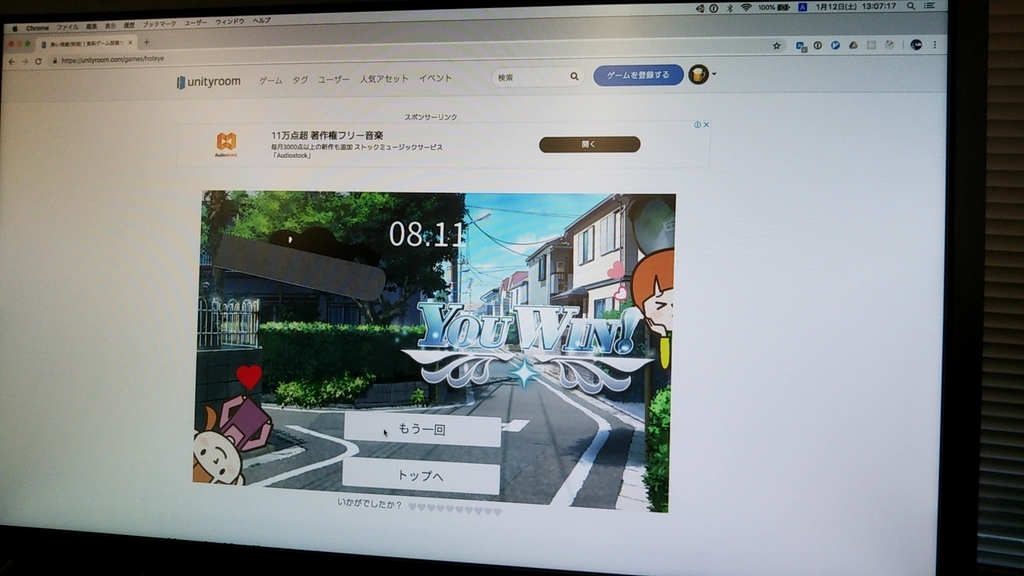The width and height of the screenshot is (1024, 576).
Task: Open the ヘルプ menu
Action: coord(261,21)
